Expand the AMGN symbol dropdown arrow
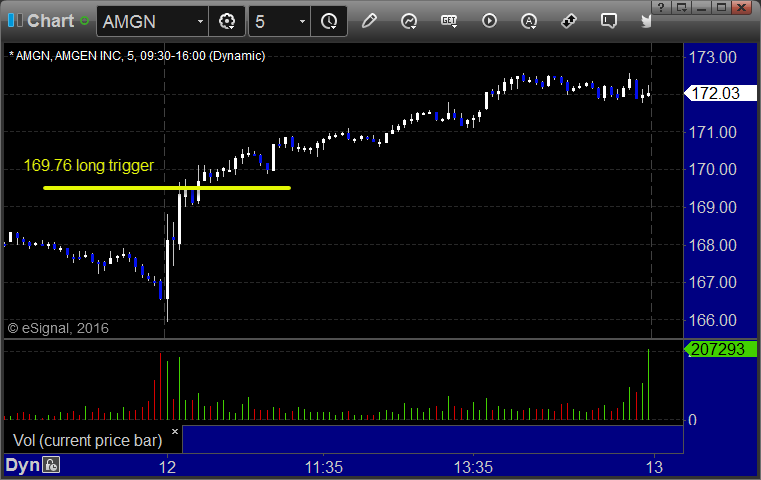 click(200, 21)
